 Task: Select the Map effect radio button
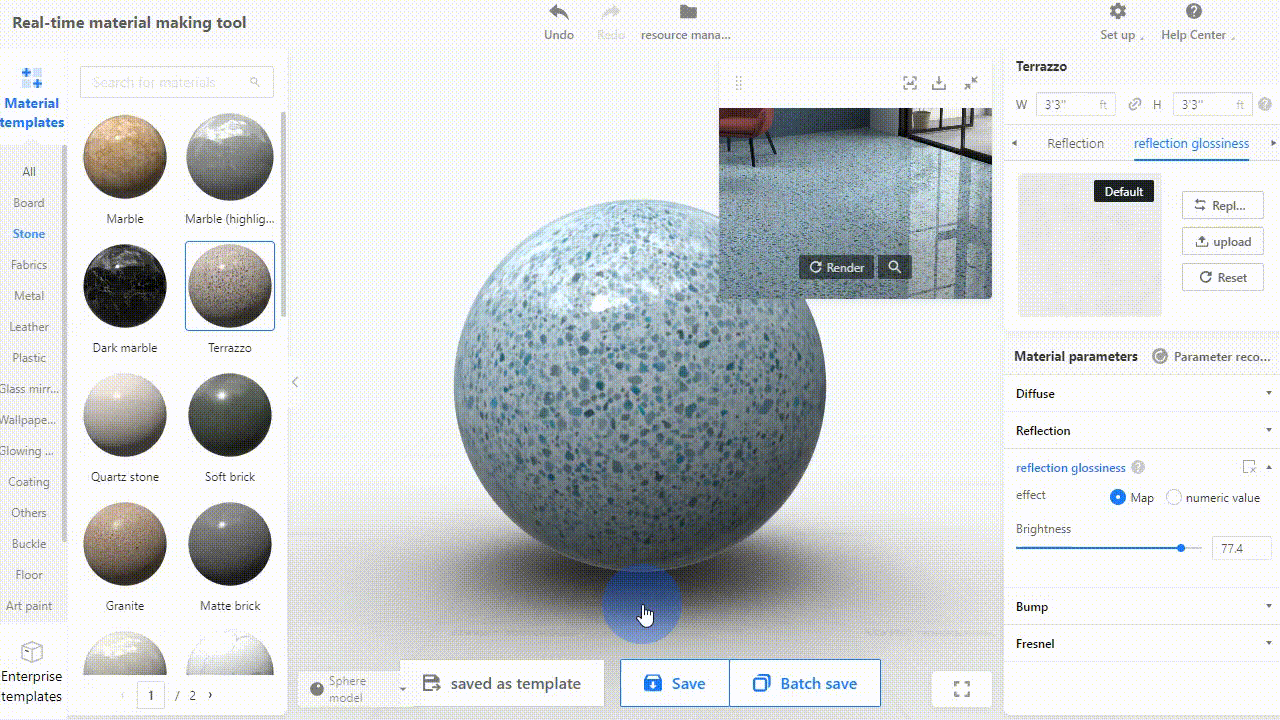1118,497
